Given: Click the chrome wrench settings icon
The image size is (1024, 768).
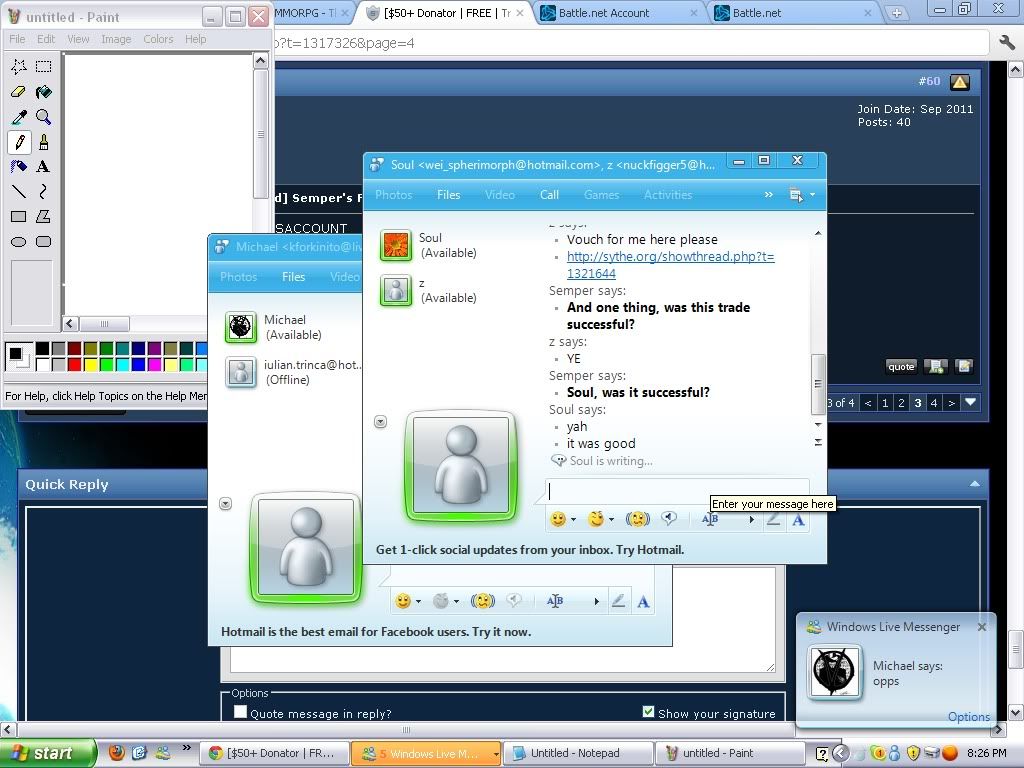Looking at the screenshot, I should (x=1007, y=42).
